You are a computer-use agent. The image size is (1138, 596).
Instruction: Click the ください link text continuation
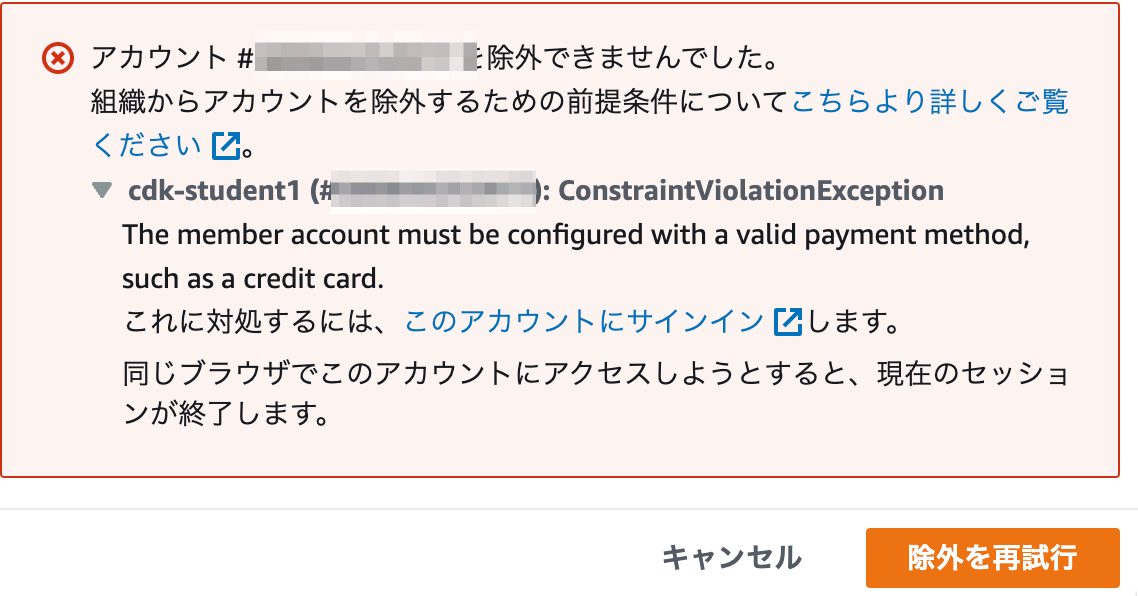click(x=147, y=145)
